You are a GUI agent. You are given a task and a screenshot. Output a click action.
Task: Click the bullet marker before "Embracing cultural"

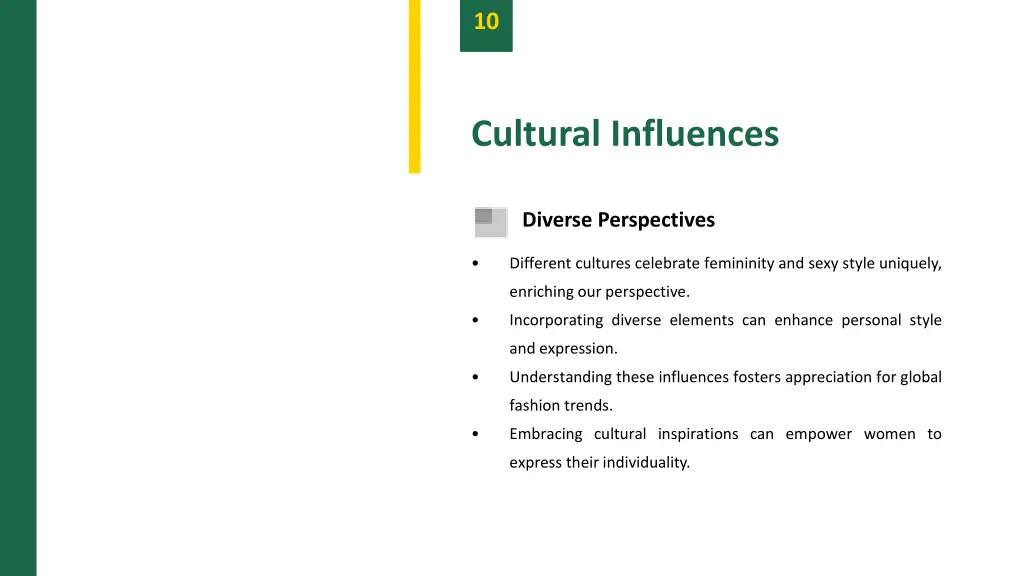click(x=475, y=435)
